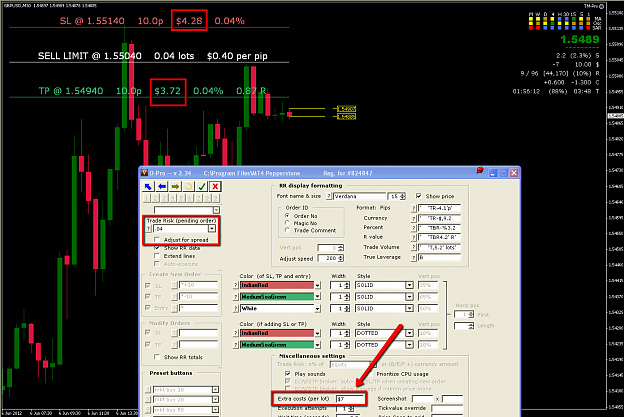625x417 pixels.
Task: Click the ? button beside the Percent format
Action: 413,228
